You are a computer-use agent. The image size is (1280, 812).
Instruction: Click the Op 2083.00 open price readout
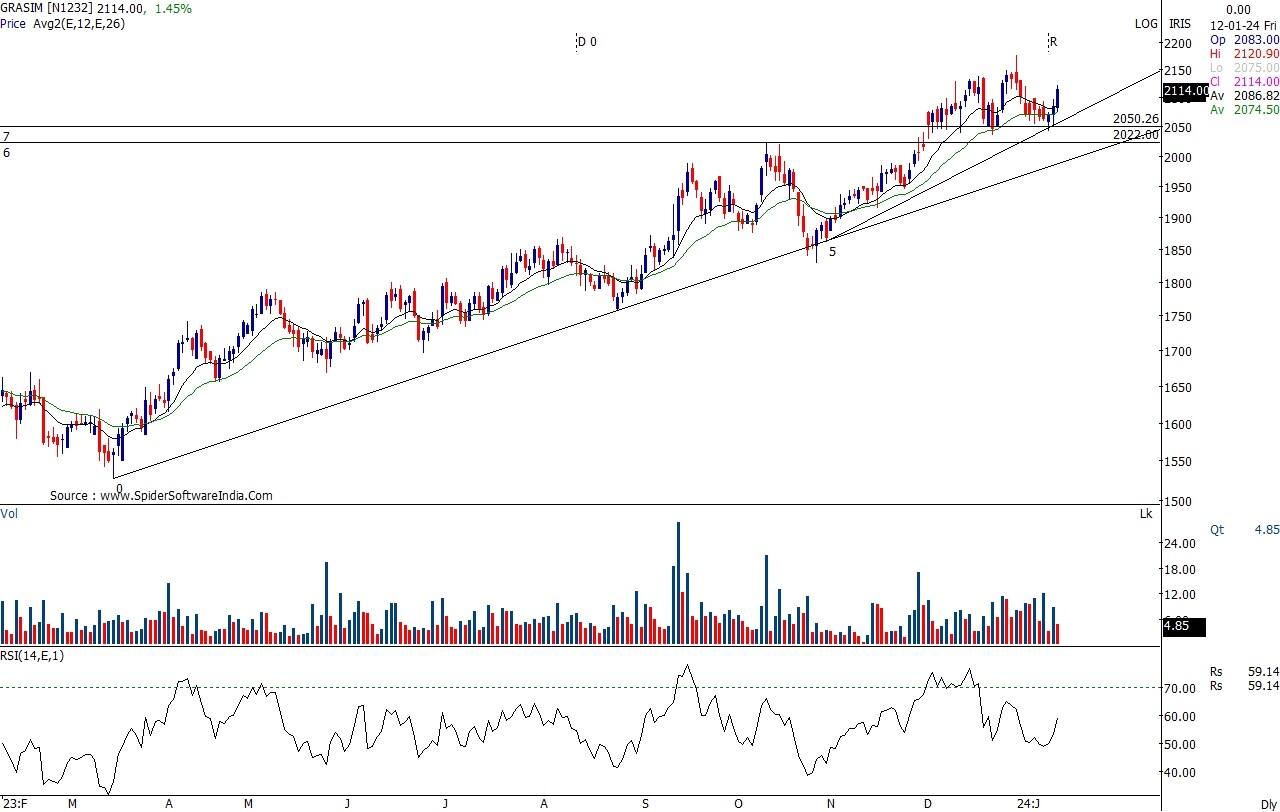tap(1244, 40)
